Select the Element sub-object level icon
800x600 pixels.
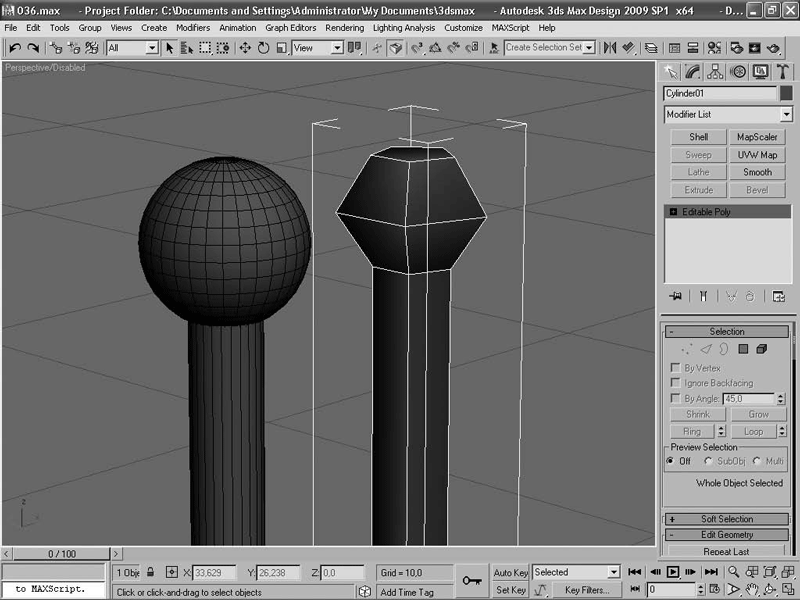761,349
